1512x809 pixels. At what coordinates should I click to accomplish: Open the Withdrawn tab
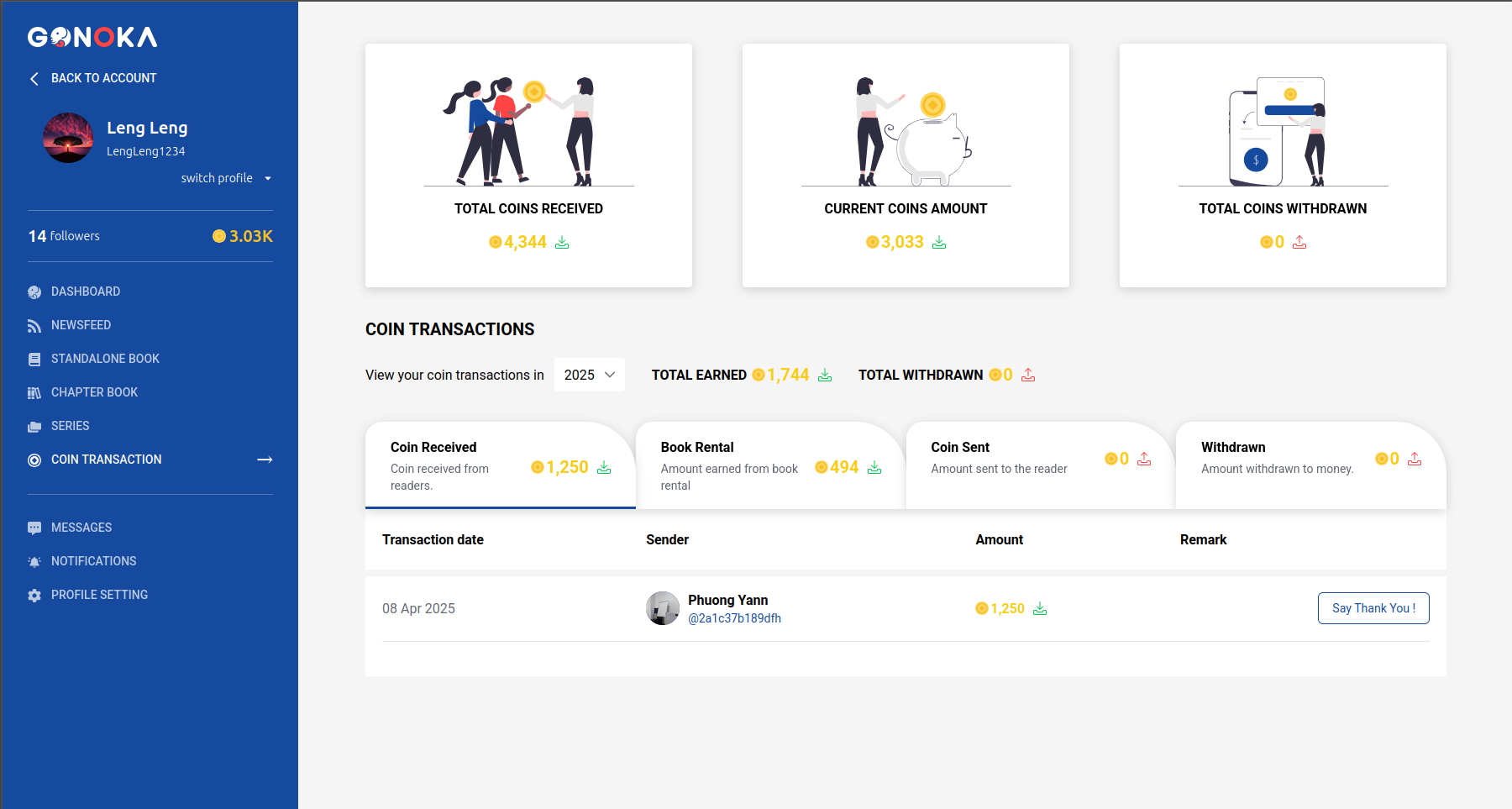coord(1310,465)
